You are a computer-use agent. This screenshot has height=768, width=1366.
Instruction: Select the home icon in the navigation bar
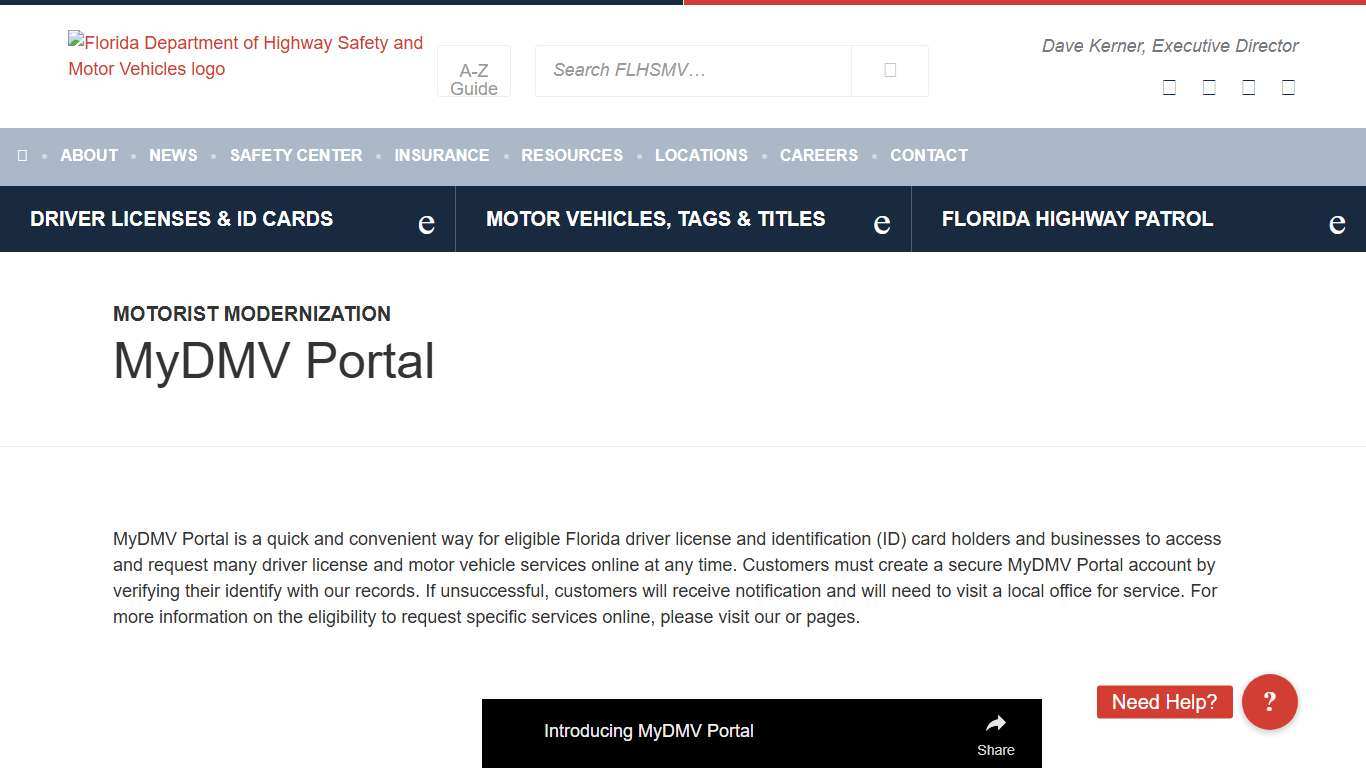coord(22,155)
